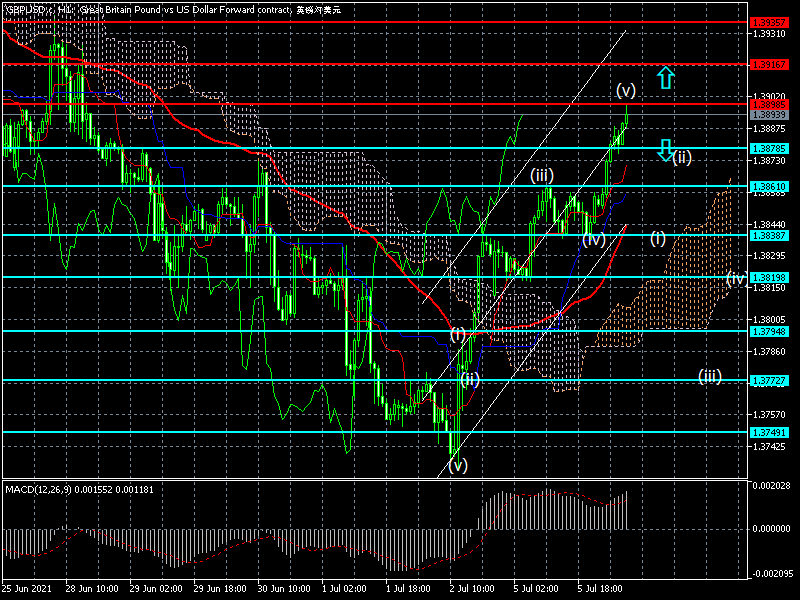The image size is (800, 600).
Task: Click the red 1.39167 resistance price tag
Action: pos(769,64)
